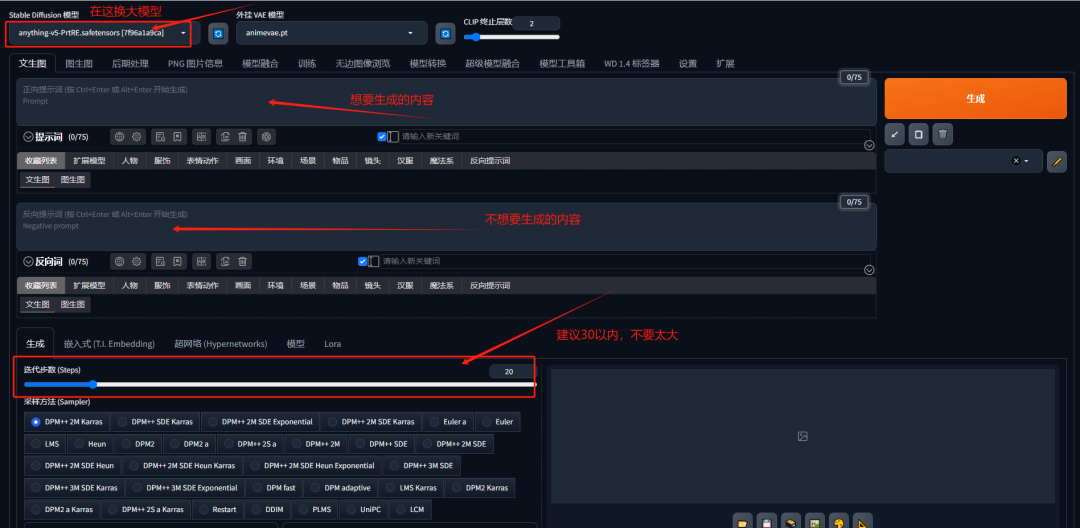This screenshot has width=1080, height=528.
Task: Refresh the Stable Diffusion model list
Action: (218, 33)
